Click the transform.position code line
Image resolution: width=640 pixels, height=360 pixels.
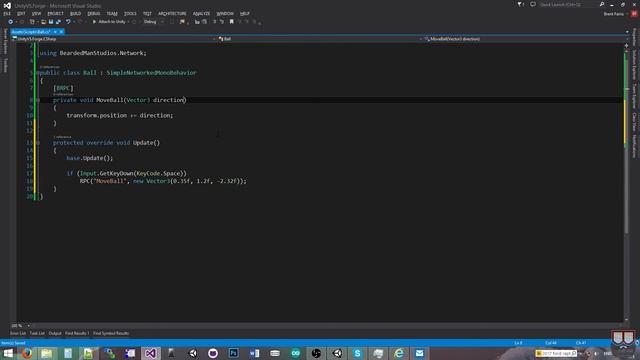[x=120, y=116]
